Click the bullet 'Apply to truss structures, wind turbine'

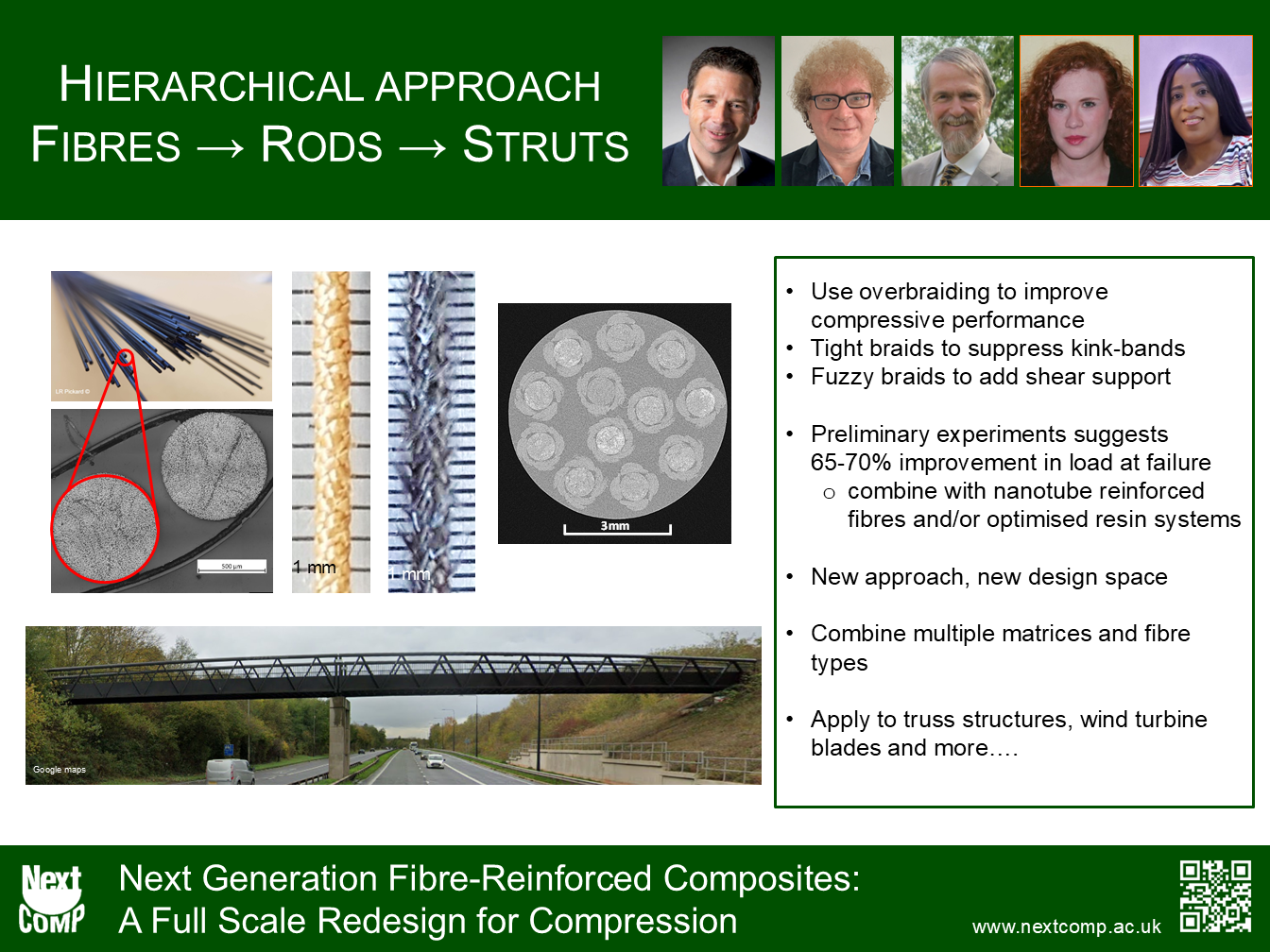pyautogui.click(x=1009, y=719)
